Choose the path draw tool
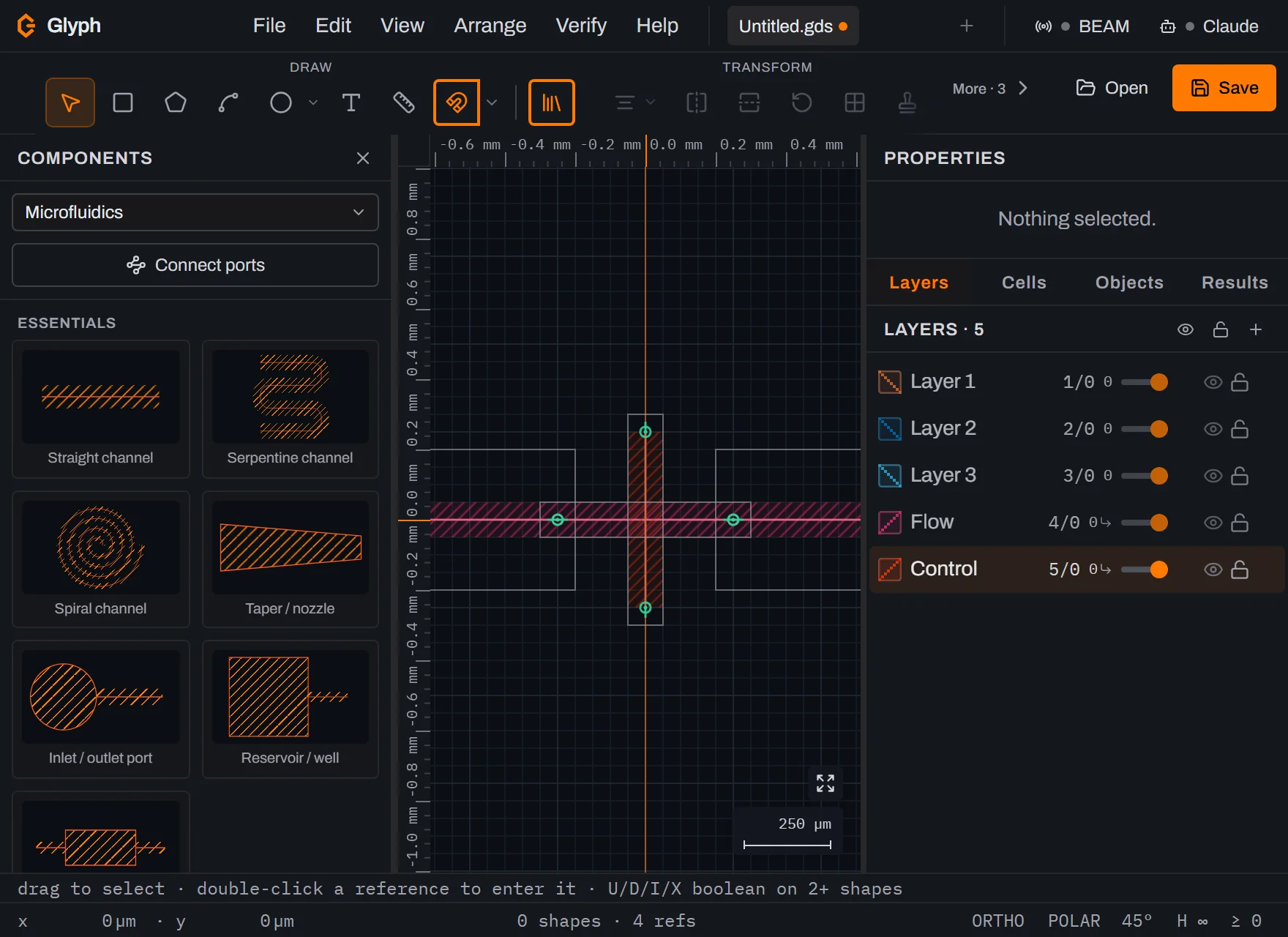This screenshot has height=937, width=1288. click(228, 102)
